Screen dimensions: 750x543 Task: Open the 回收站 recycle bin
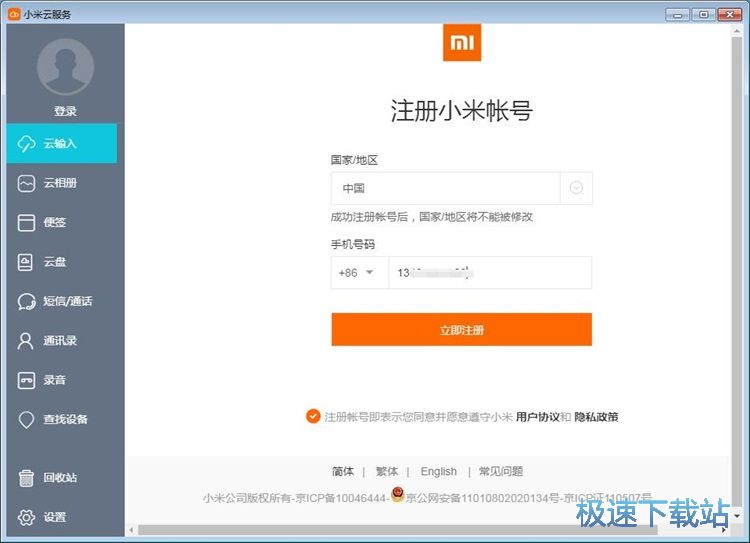62,478
